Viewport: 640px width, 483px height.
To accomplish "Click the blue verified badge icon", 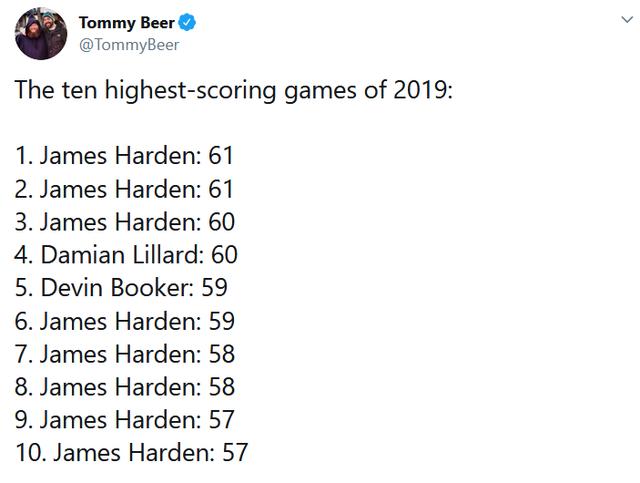I will pyautogui.click(x=187, y=22).
